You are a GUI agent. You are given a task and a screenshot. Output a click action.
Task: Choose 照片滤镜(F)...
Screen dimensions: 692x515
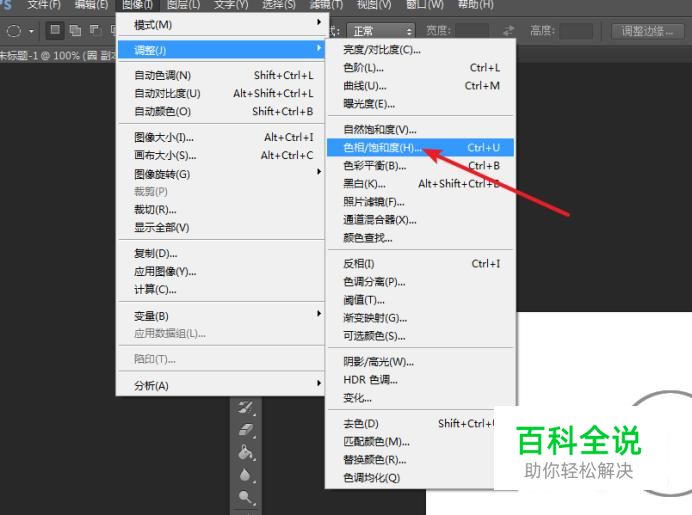pyautogui.click(x=420, y=202)
